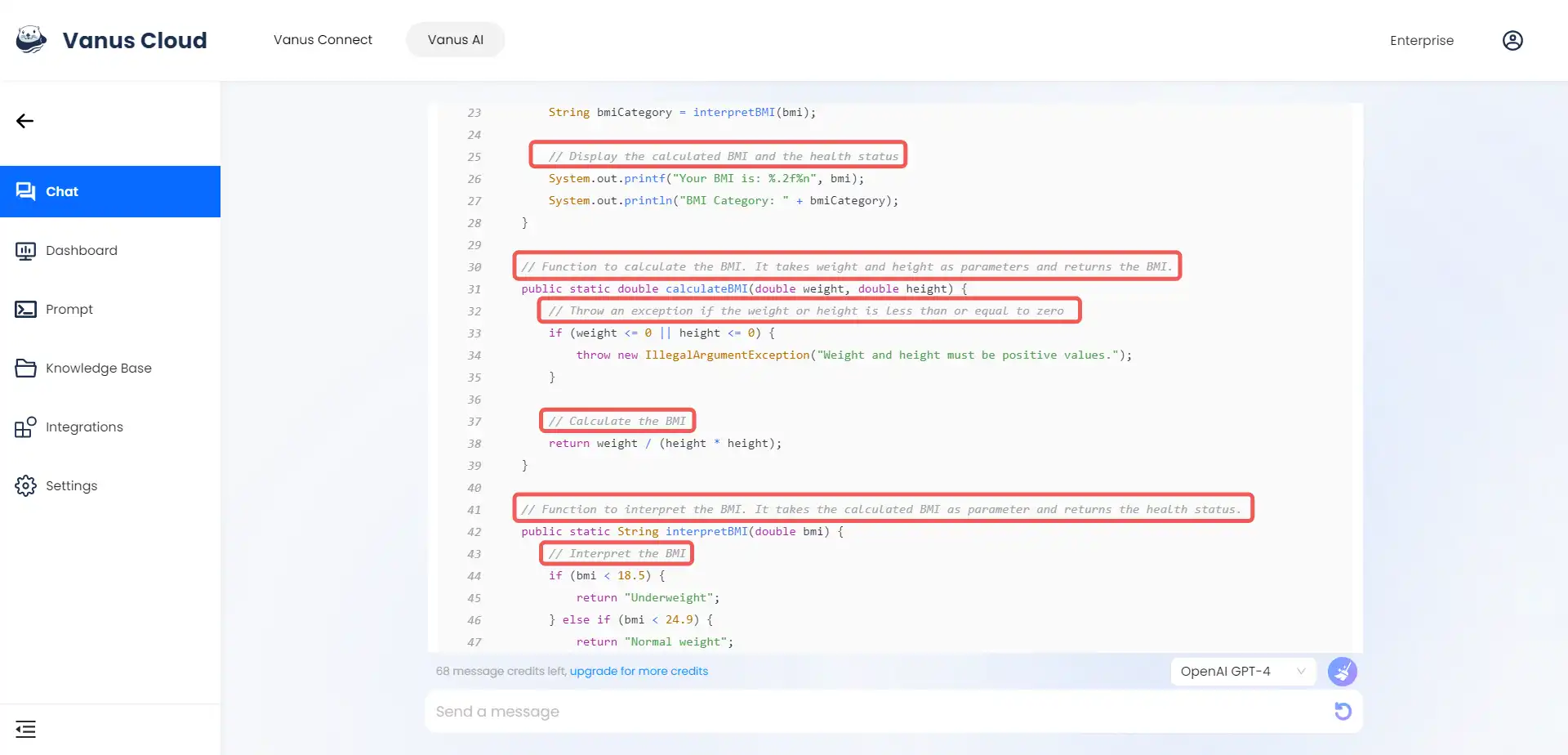Click 'IllegalArgumentException' in the code

tap(727, 355)
